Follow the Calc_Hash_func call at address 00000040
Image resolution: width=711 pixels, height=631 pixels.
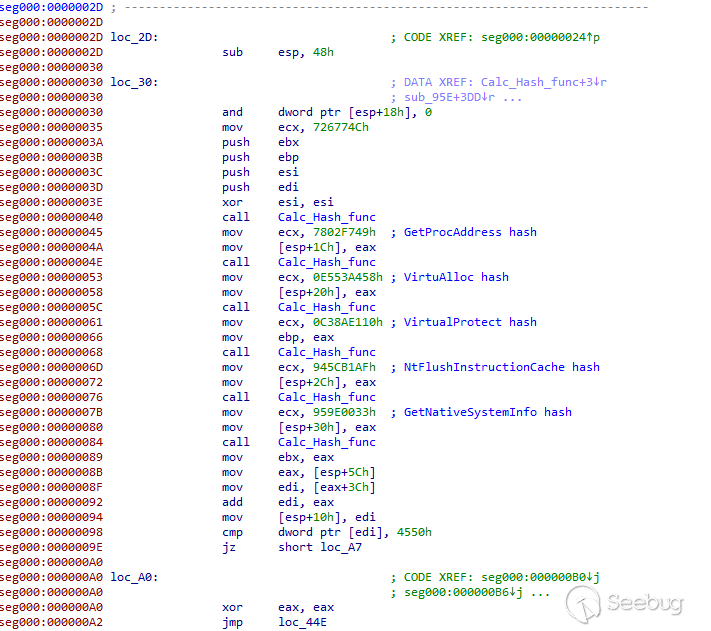pos(326,217)
